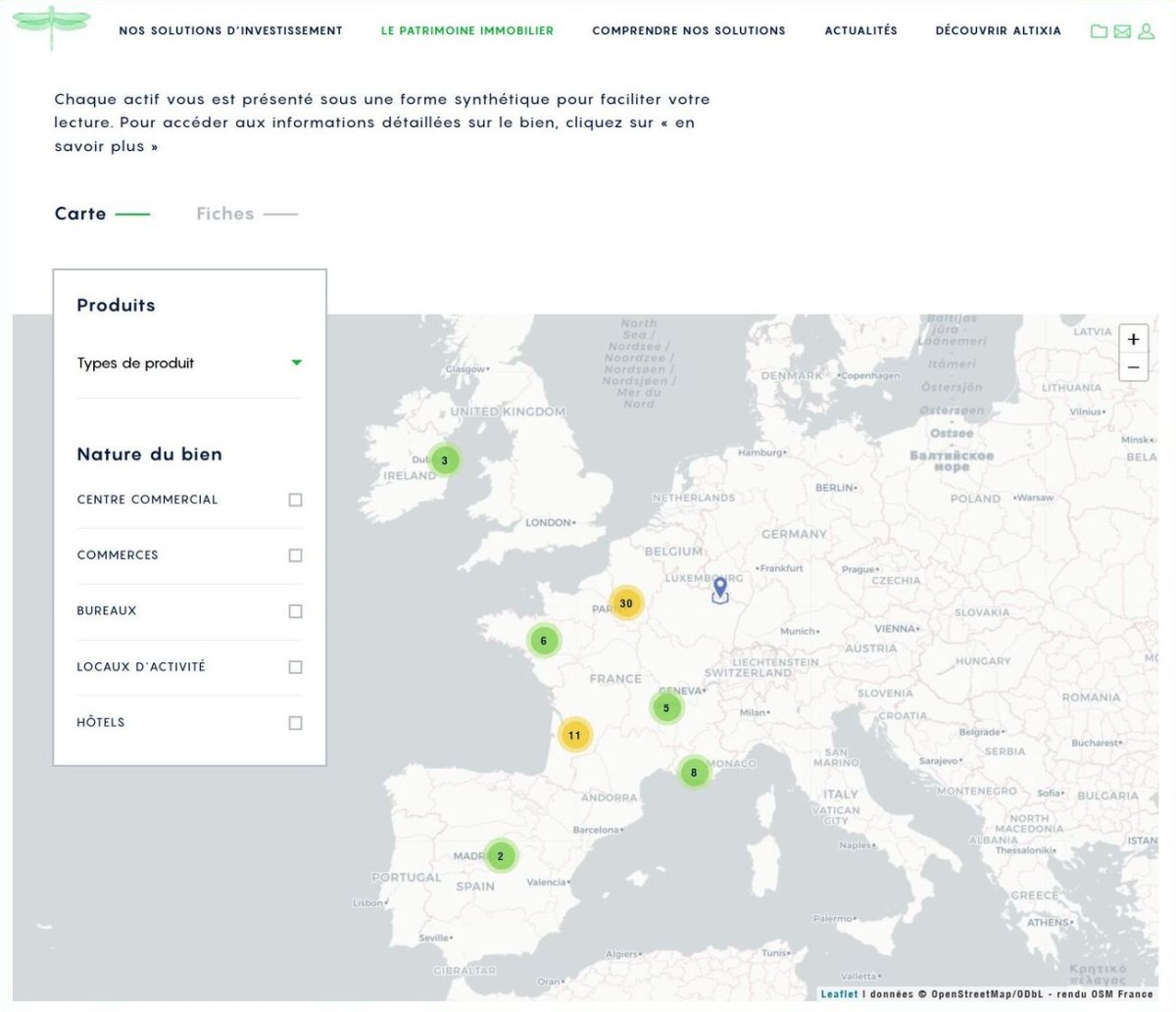Click the zoom-in plus control on the map
This screenshot has height=1012, width=1176.
[x=1133, y=339]
